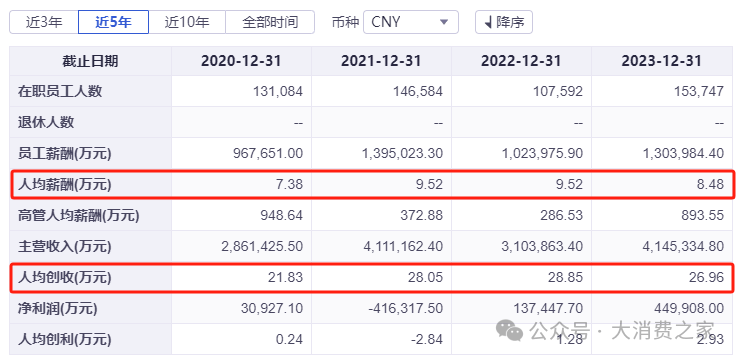Click the sort arrow icon in 降序
The width and height of the screenshot is (739, 361).
[488, 22]
